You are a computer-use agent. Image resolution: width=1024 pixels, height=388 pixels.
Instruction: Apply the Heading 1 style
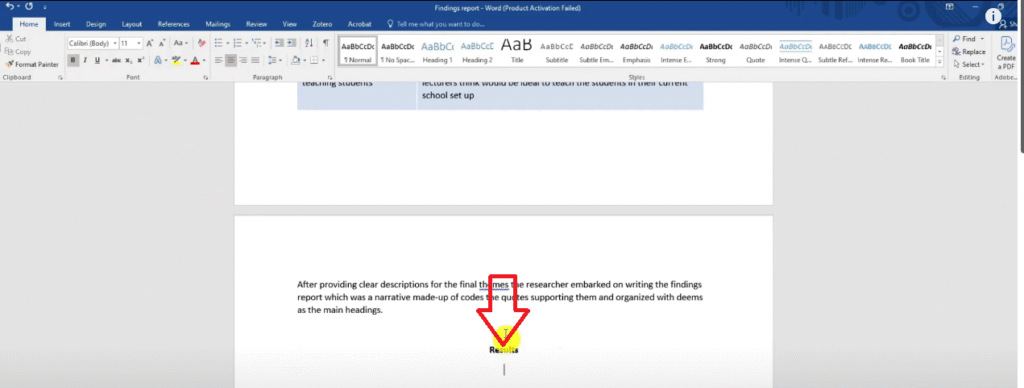[x=438, y=51]
